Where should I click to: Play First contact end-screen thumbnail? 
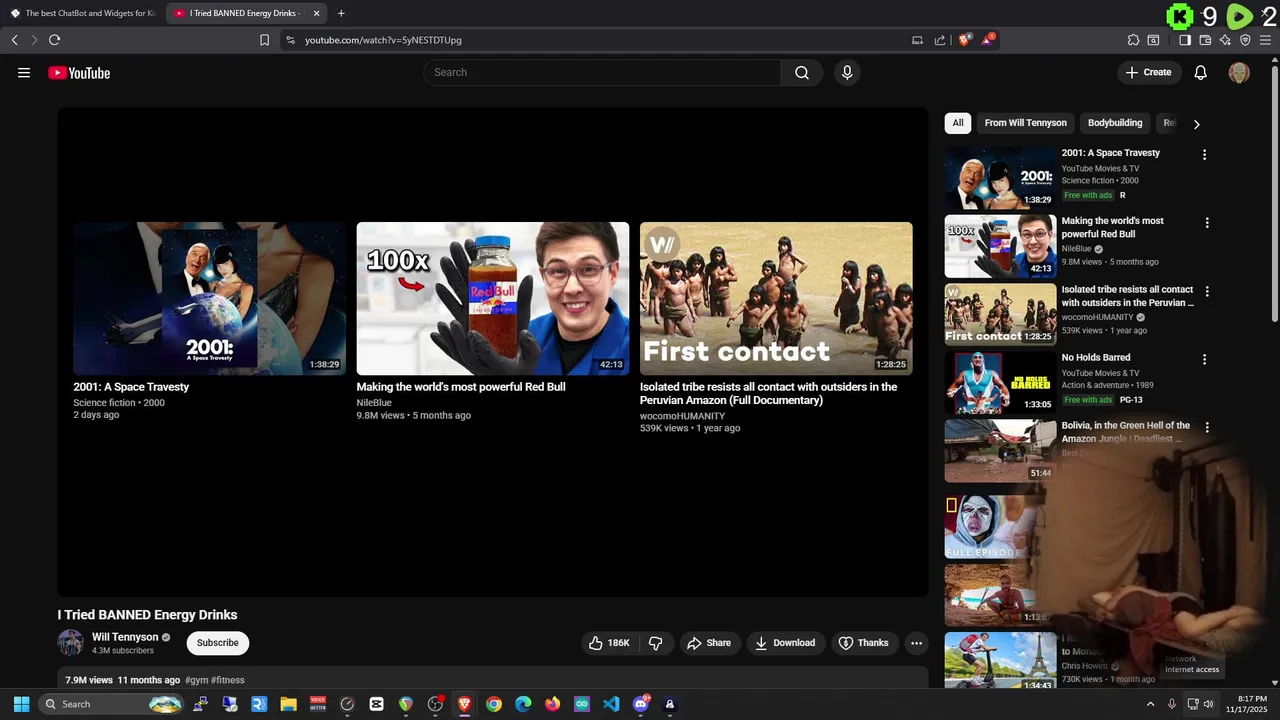[776, 298]
